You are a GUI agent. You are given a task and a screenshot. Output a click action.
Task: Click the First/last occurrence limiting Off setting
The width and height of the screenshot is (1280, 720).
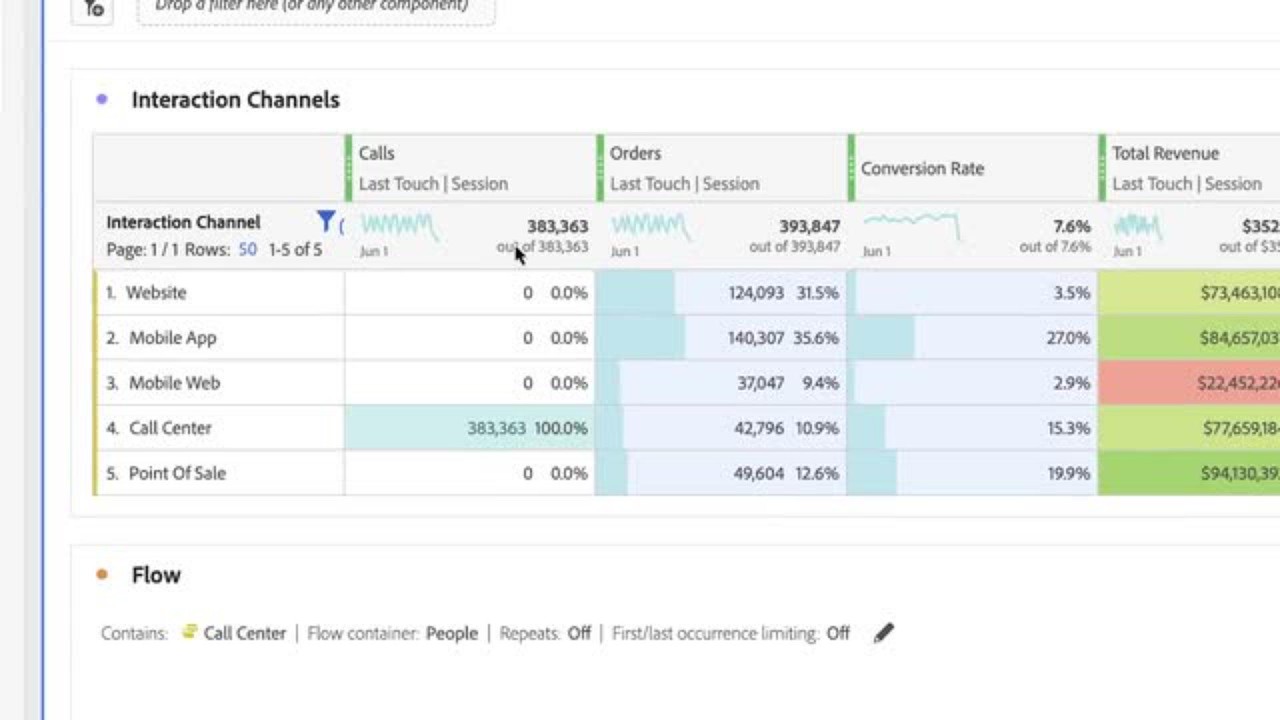(x=838, y=633)
